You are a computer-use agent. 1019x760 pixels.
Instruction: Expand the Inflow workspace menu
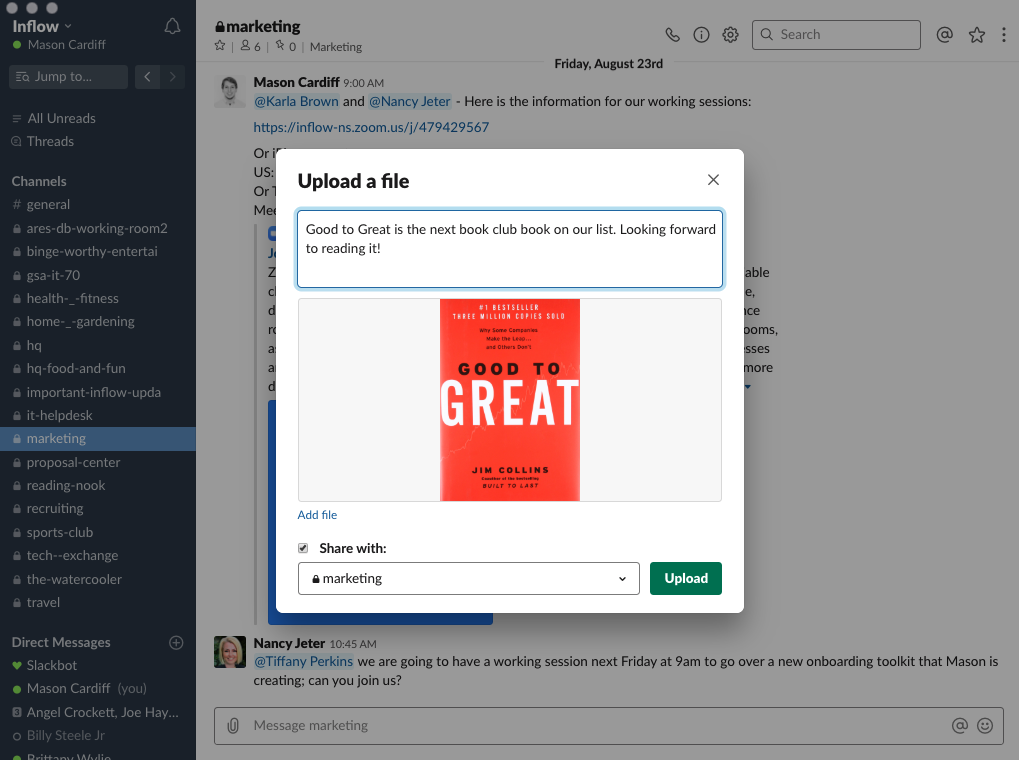[x=42, y=26]
